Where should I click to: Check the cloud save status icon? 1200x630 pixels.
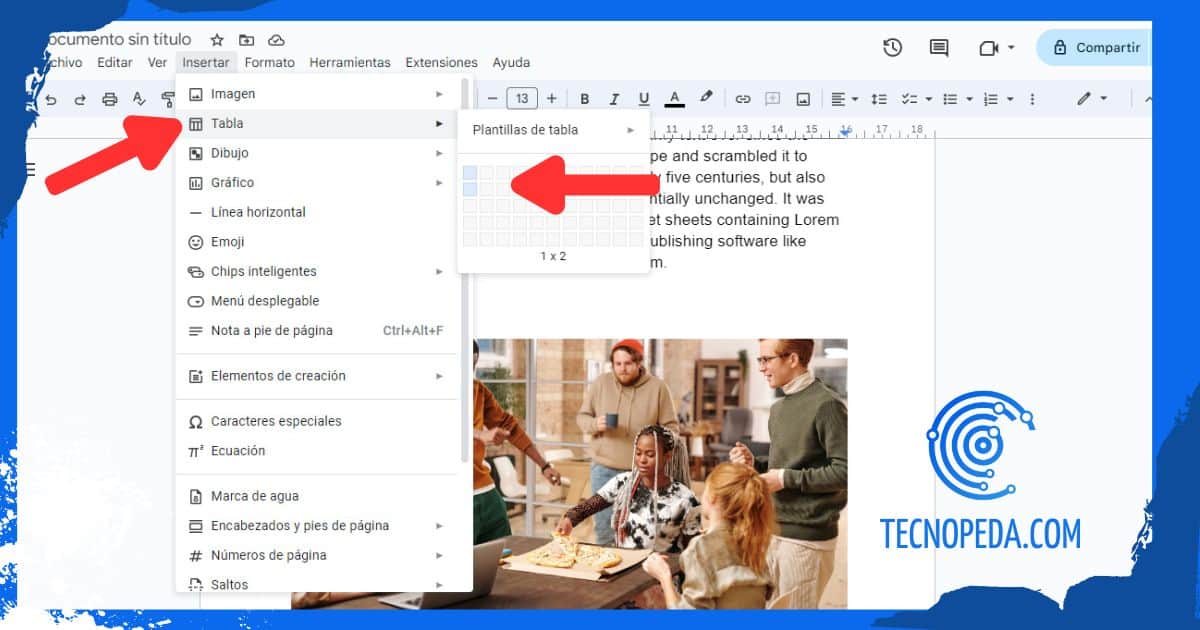276,40
